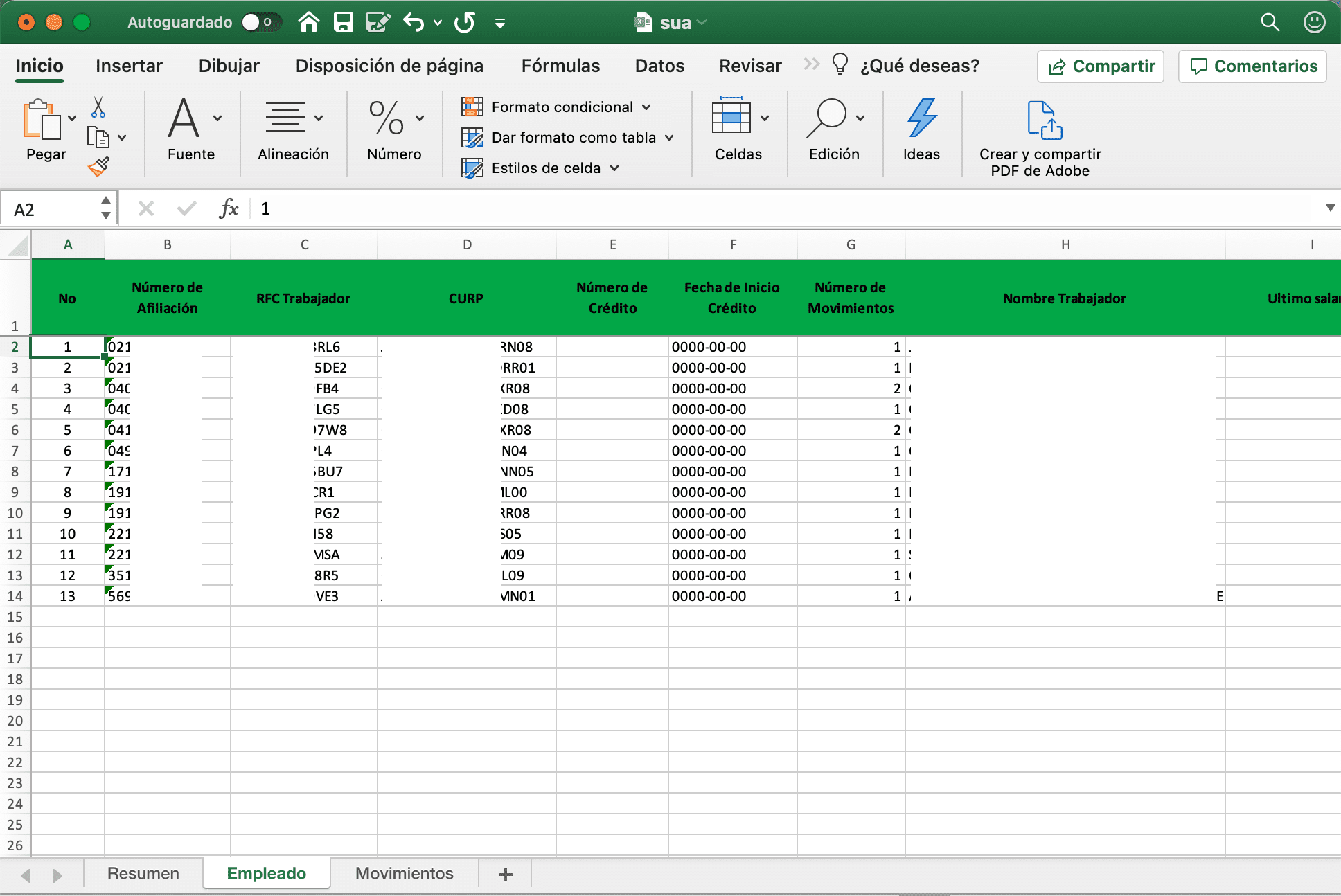This screenshot has width=1341, height=896.
Task: Open the quick access toolbar customize chevron
Action: (499, 23)
